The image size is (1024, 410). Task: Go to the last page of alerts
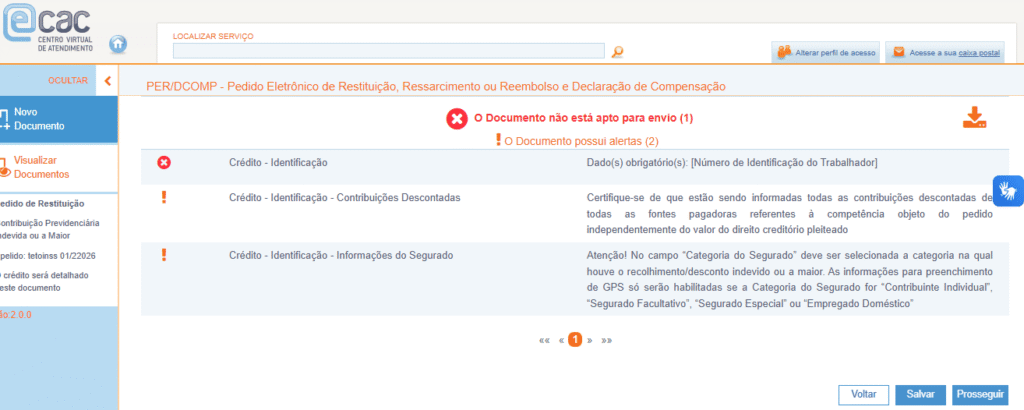[606, 340]
